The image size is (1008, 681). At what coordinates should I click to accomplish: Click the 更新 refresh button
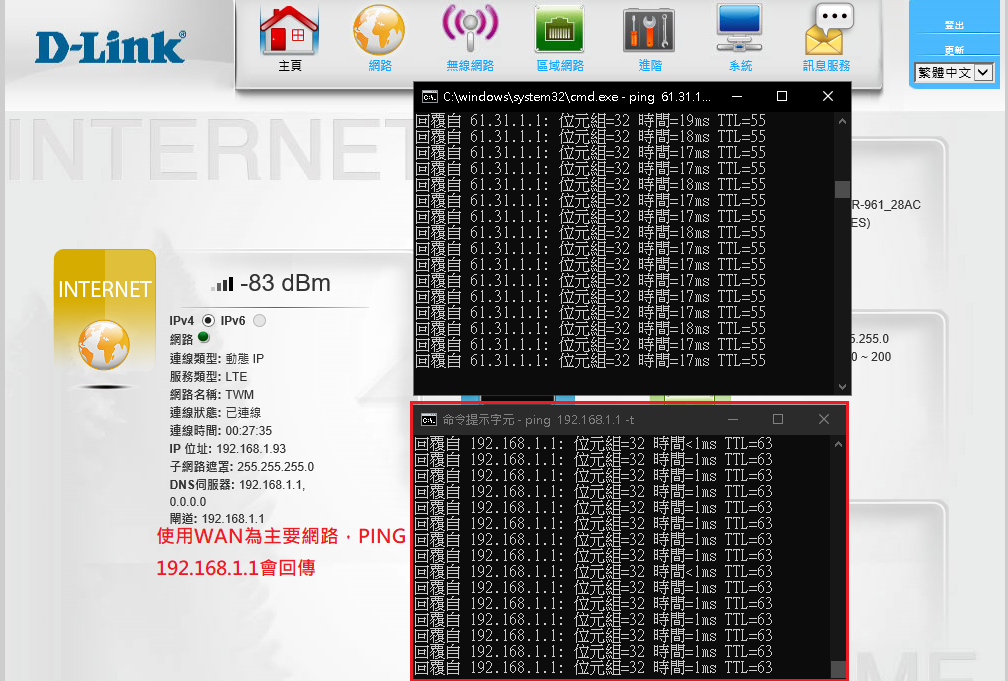tap(954, 50)
